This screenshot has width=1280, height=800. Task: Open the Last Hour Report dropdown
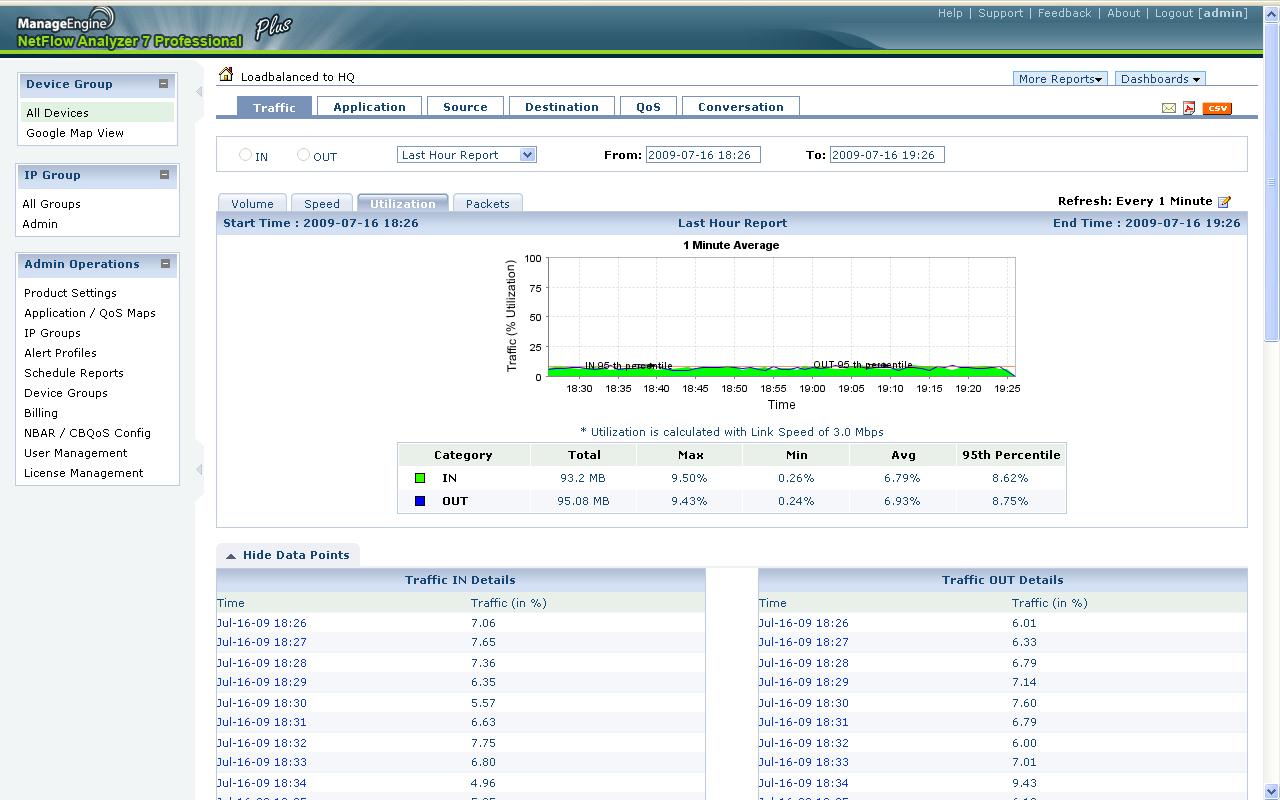click(x=467, y=155)
